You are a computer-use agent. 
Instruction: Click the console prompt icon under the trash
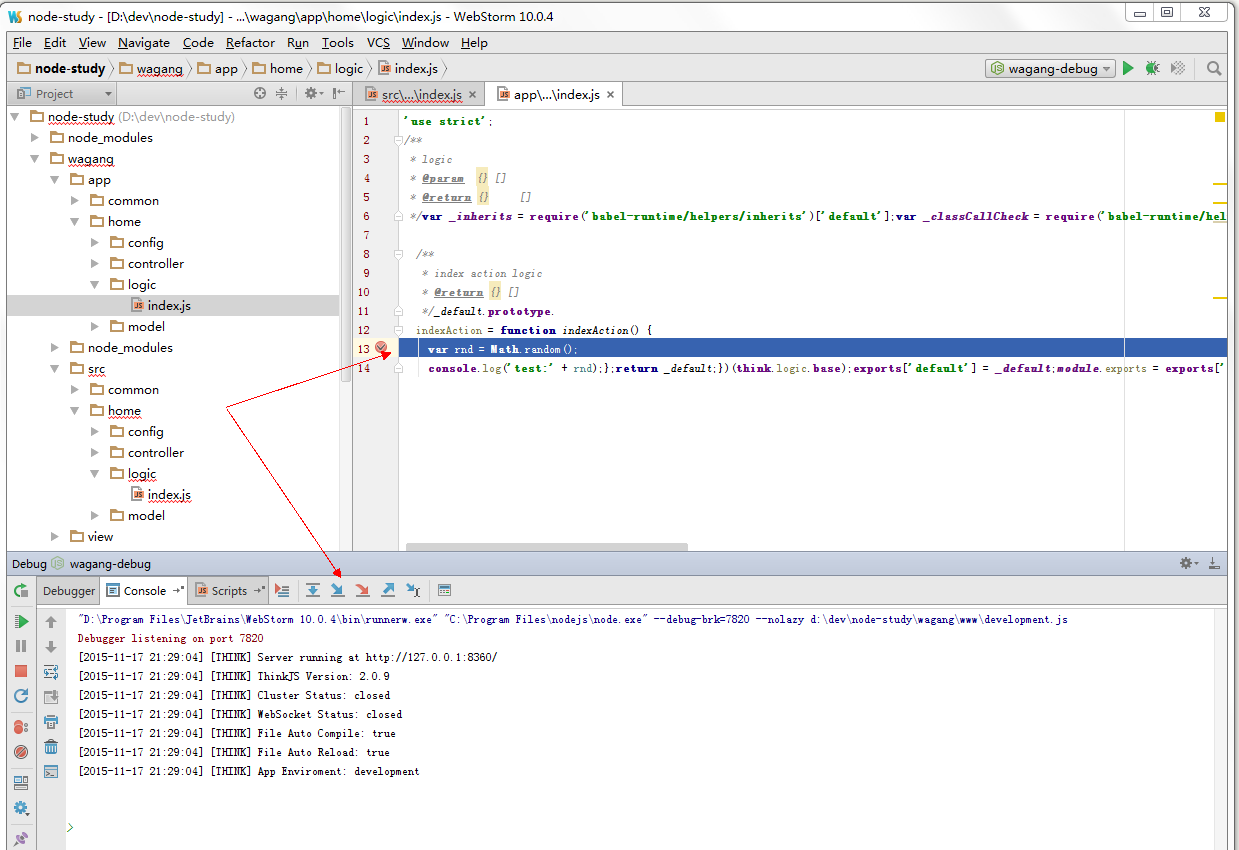[x=51, y=771]
